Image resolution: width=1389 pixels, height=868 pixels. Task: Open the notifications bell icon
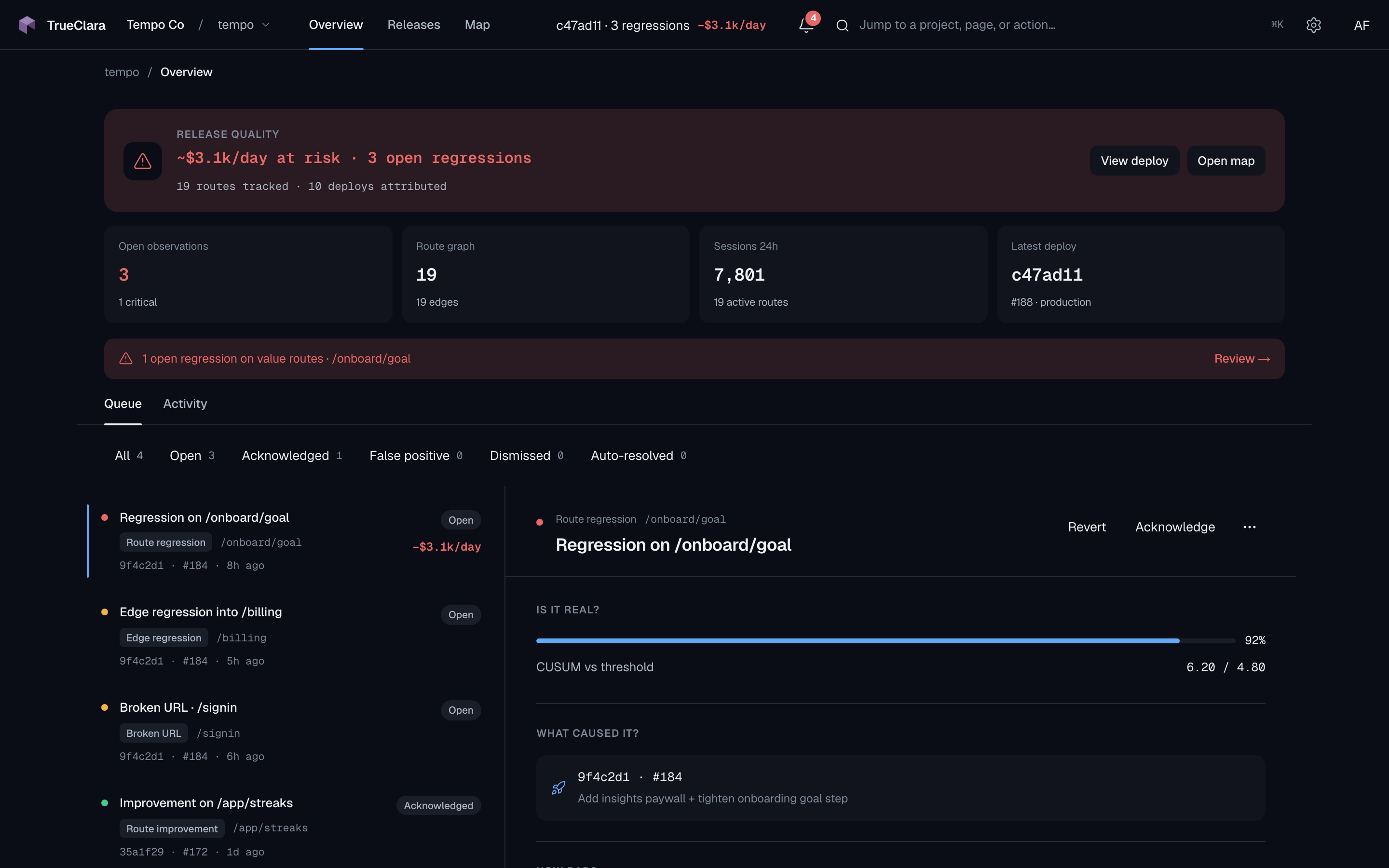pos(806,25)
